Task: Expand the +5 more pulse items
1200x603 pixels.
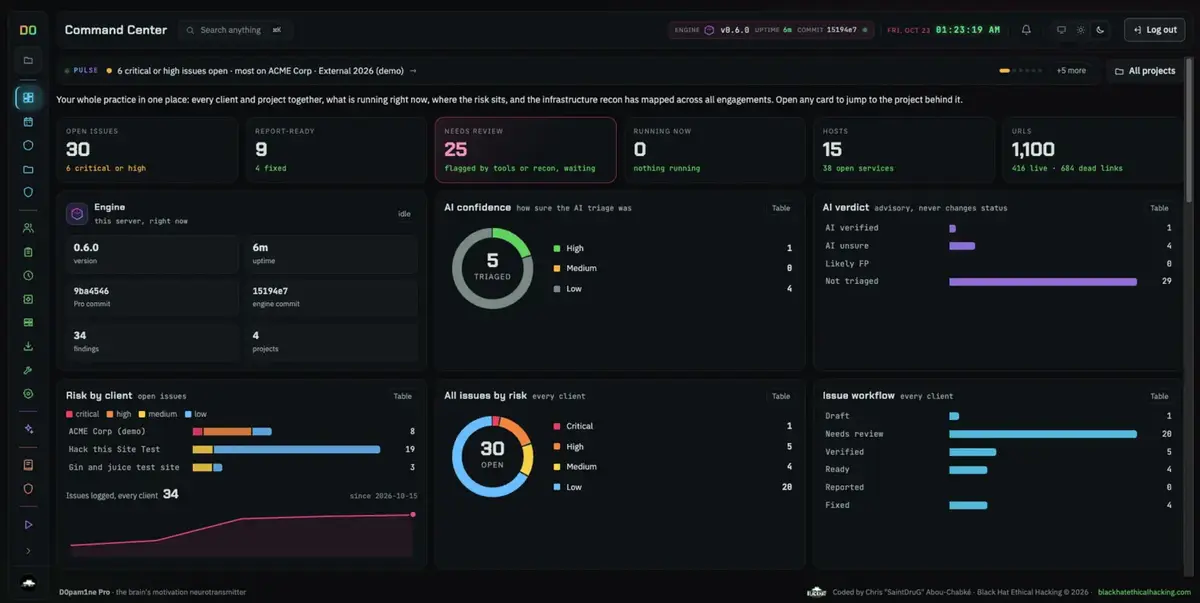Action: coord(1071,71)
